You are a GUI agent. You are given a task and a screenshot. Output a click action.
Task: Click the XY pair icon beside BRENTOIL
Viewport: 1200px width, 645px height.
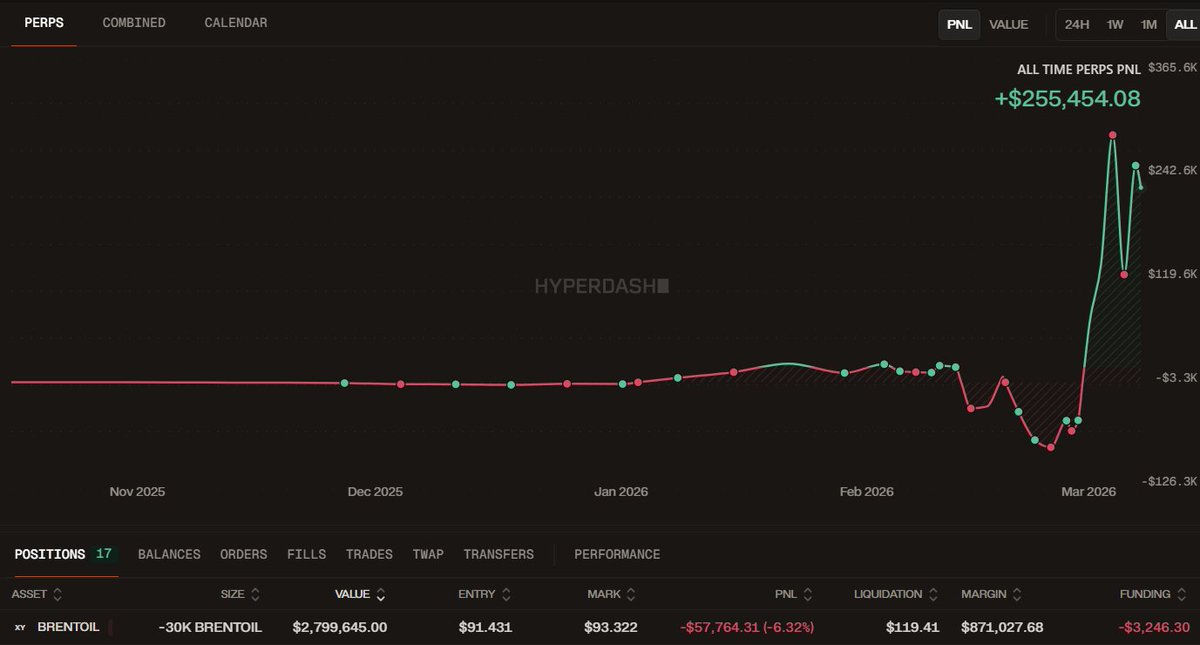(22, 627)
